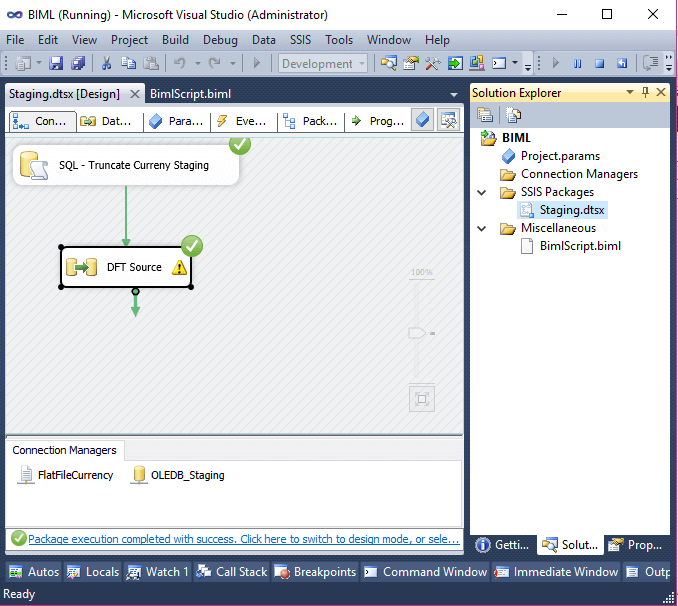Viewport: 678px width, 606px height.
Task: Select the OLEDB_Staging connection manager
Action: pos(178,475)
